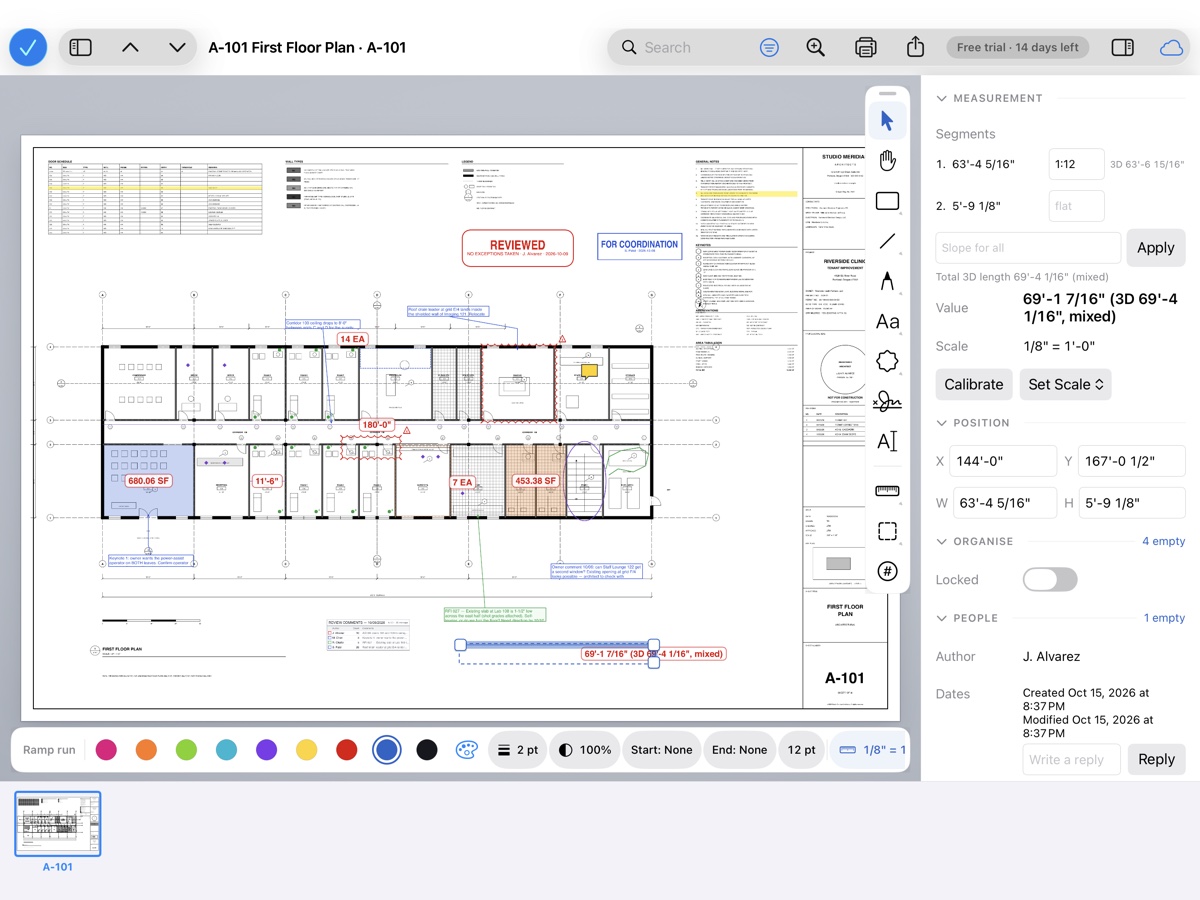Open the share sheet icon
Image resolution: width=1200 pixels, height=900 pixels.
(915, 47)
